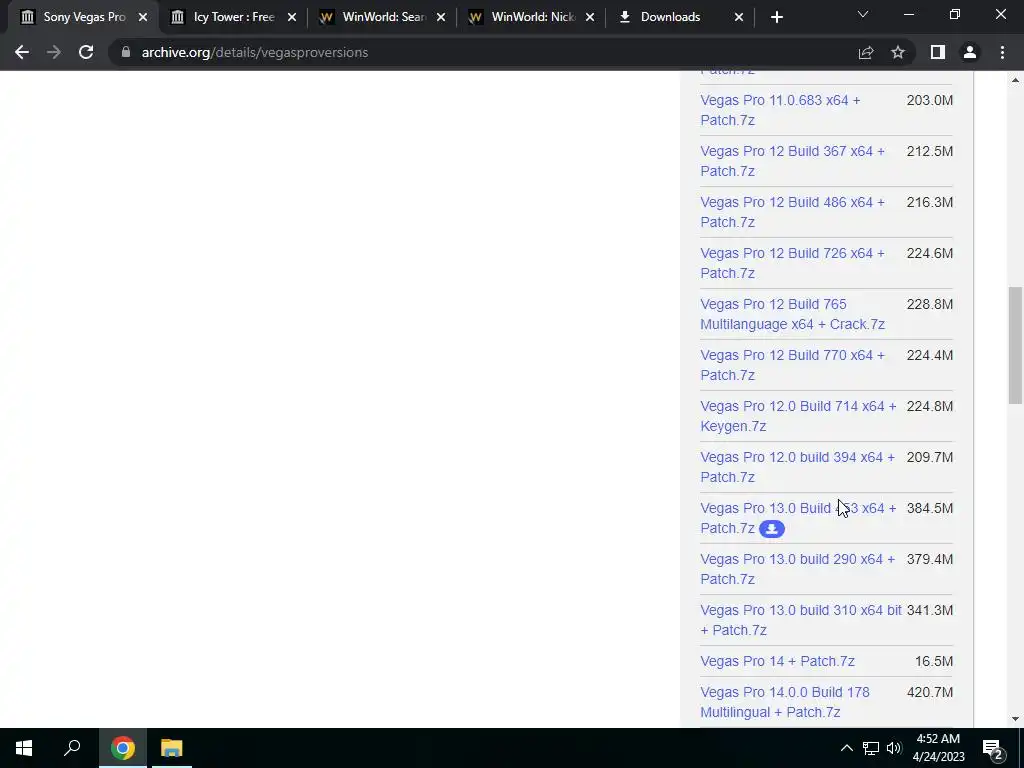Switch to the Downloads tab

(x=680, y=17)
